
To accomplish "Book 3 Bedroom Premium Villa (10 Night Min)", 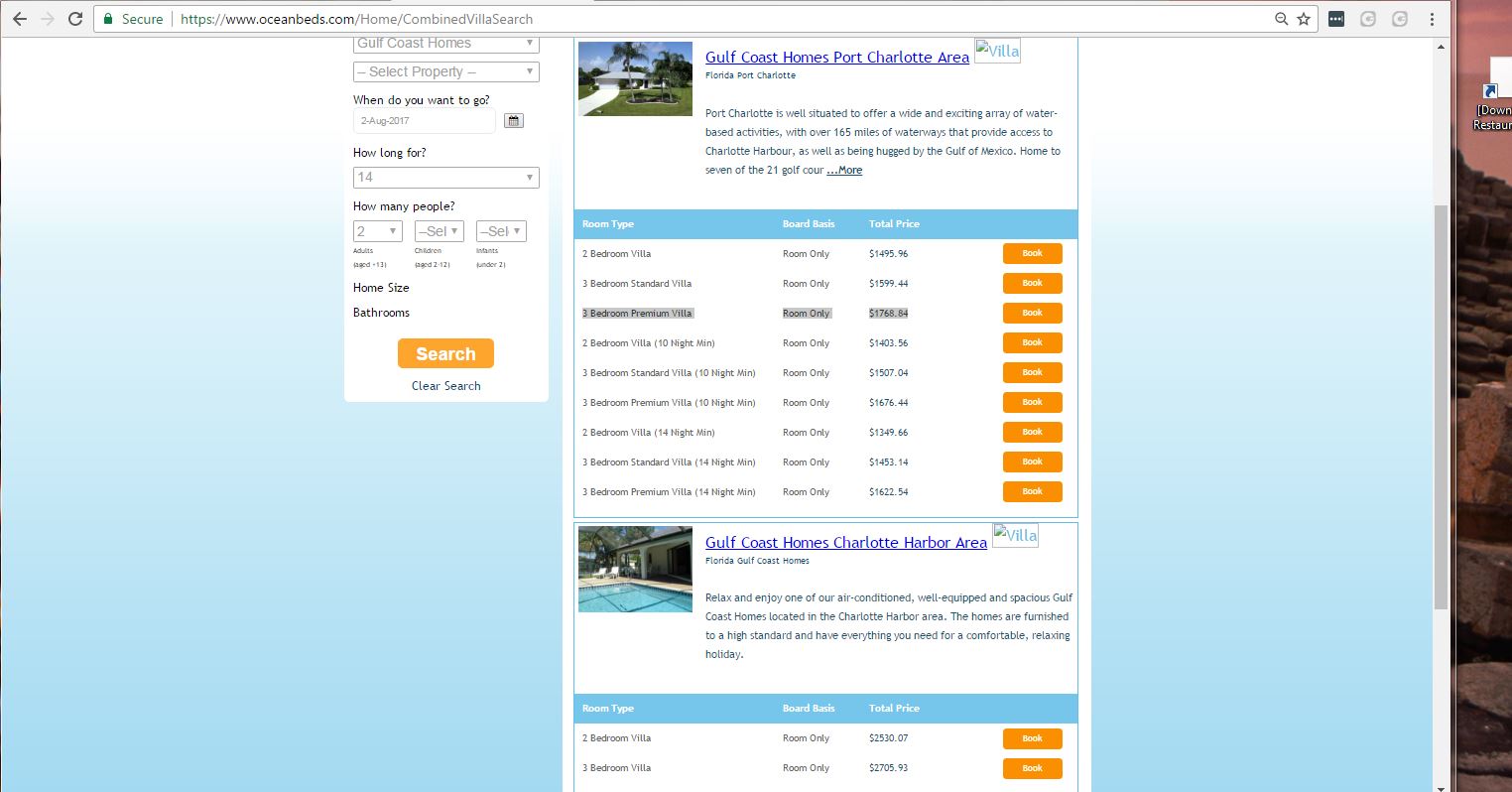I will [1033, 403].
